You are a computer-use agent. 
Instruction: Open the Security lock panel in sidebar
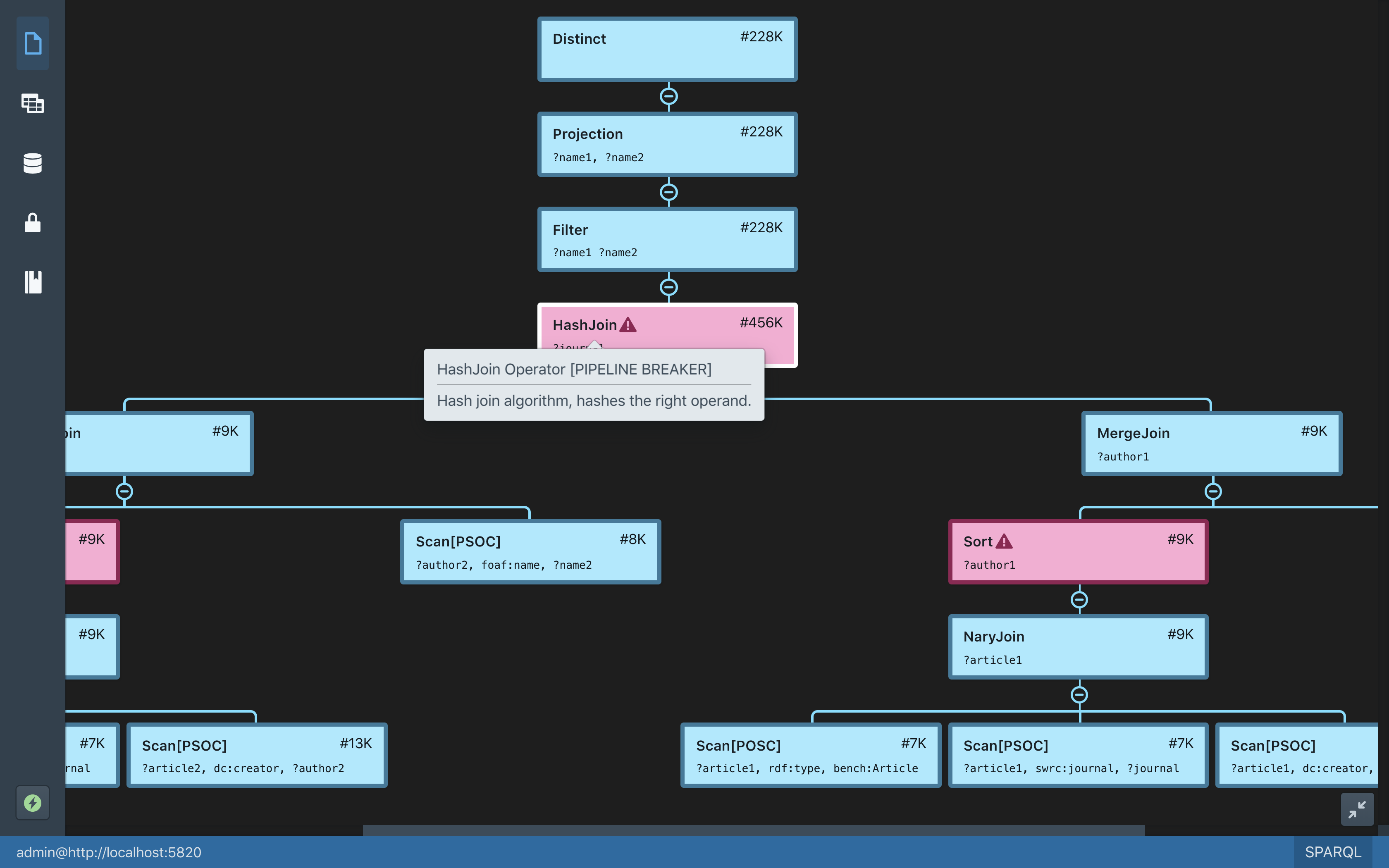coord(32,223)
